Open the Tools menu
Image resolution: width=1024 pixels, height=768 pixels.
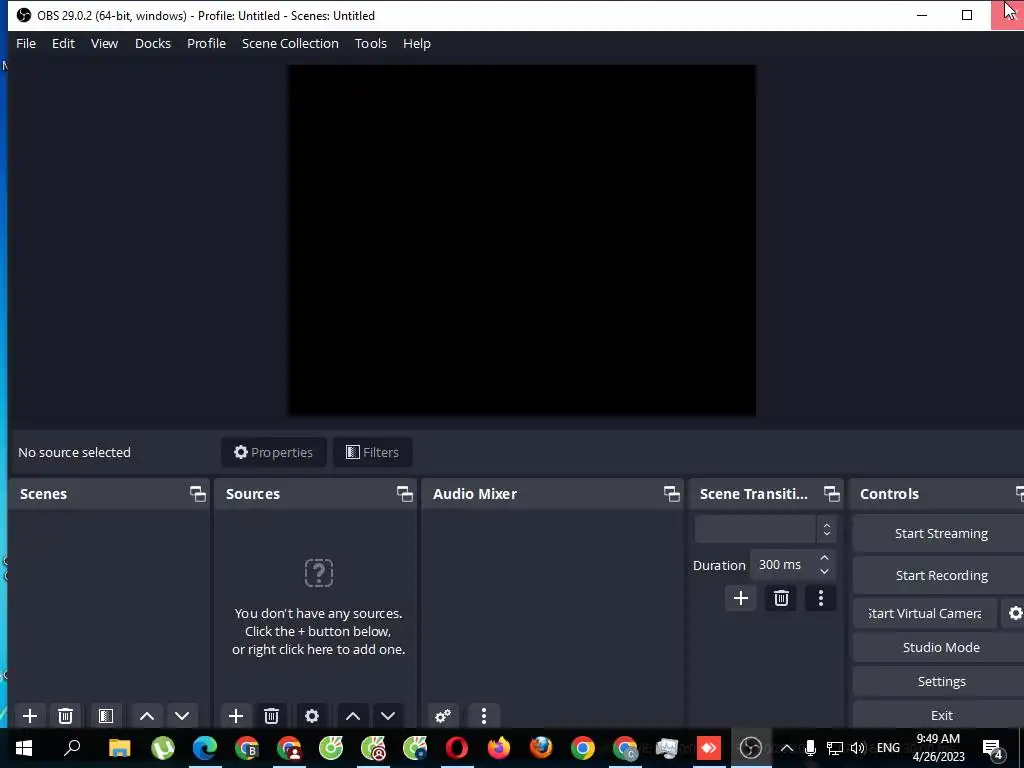tap(371, 44)
